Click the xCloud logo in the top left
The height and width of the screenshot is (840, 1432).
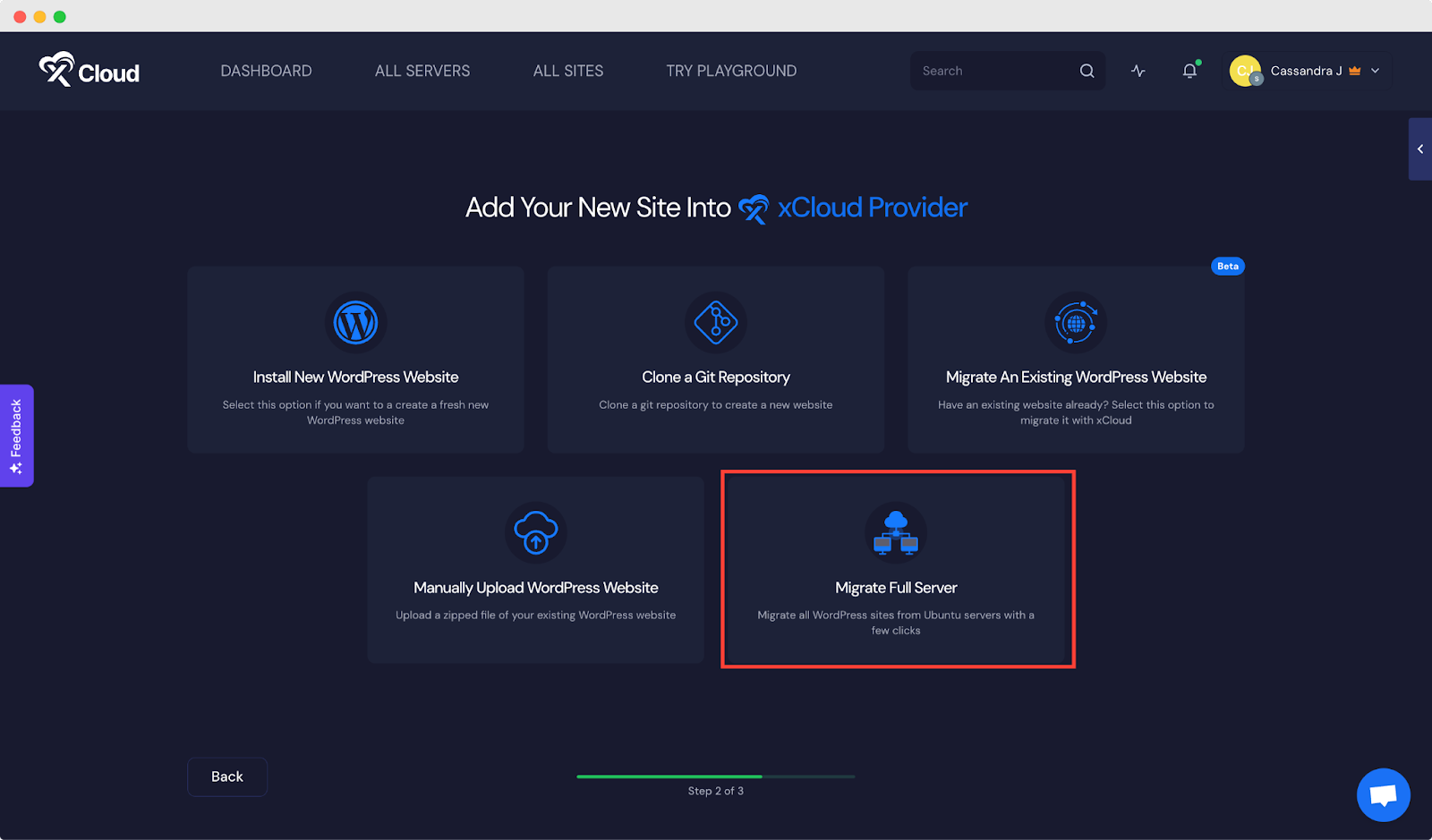(x=89, y=71)
